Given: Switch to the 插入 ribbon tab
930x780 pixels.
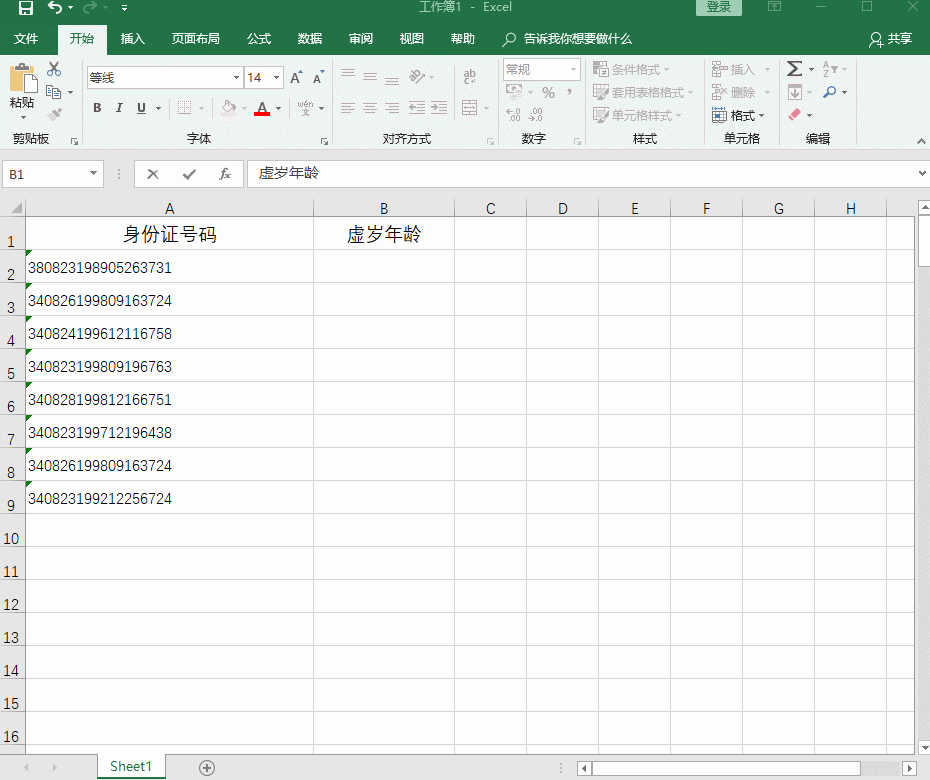Looking at the screenshot, I should [x=132, y=39].
